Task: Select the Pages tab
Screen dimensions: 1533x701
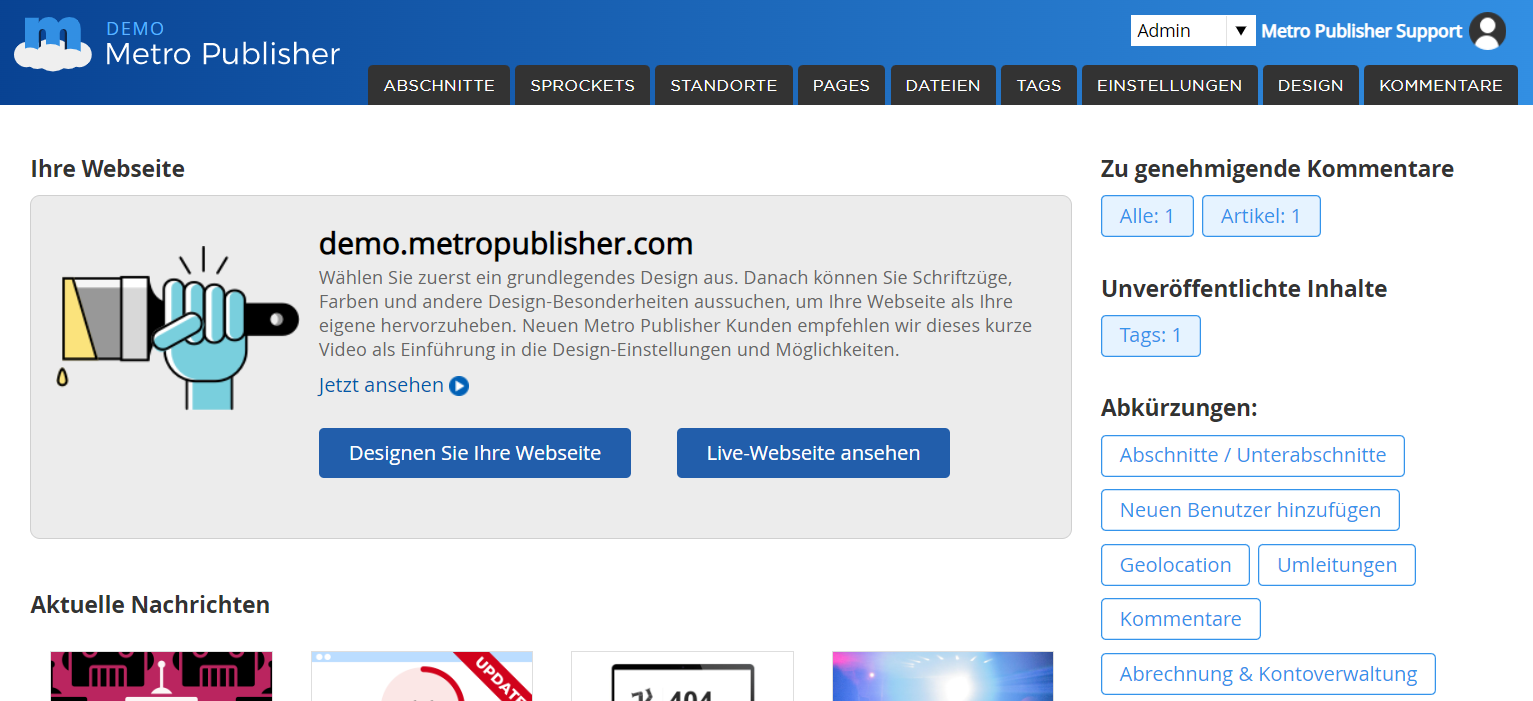Action: [841, 85]
